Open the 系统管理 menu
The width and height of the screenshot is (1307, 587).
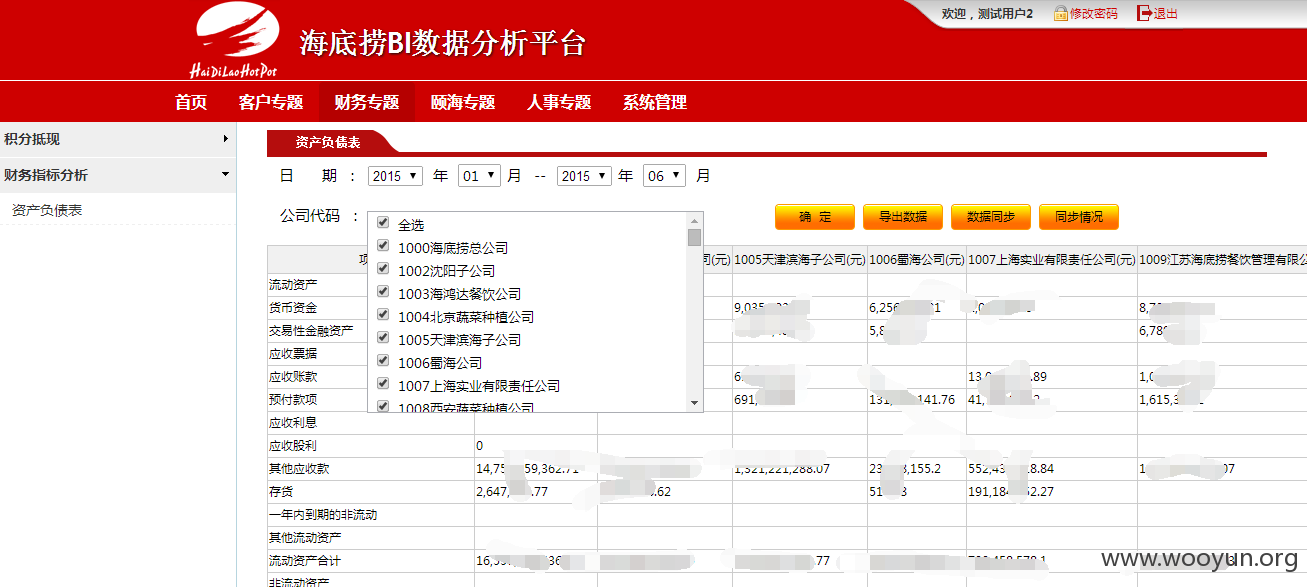pos(655,102)
